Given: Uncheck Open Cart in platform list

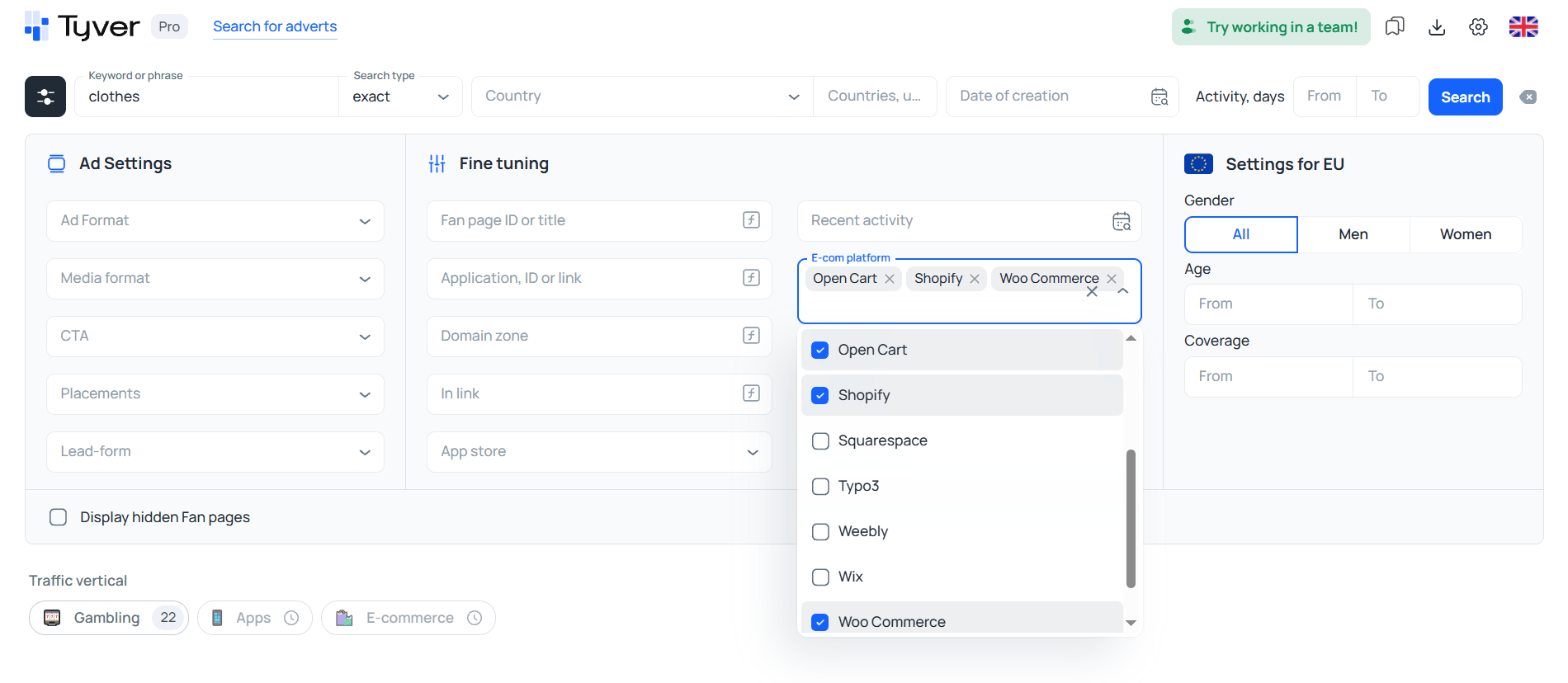Looking at the screenshot, I should [x=820, y=350].
